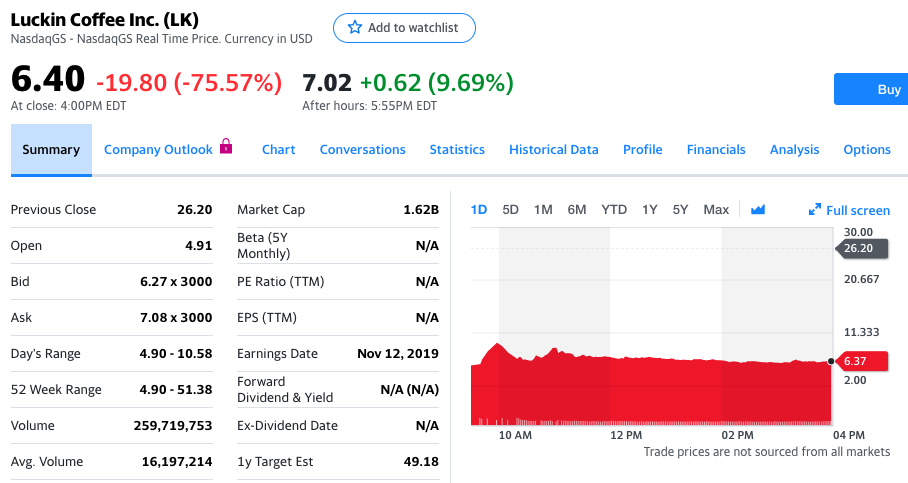Select the 1D chart range
908x483 pixels.
click(x=479, y=210)
